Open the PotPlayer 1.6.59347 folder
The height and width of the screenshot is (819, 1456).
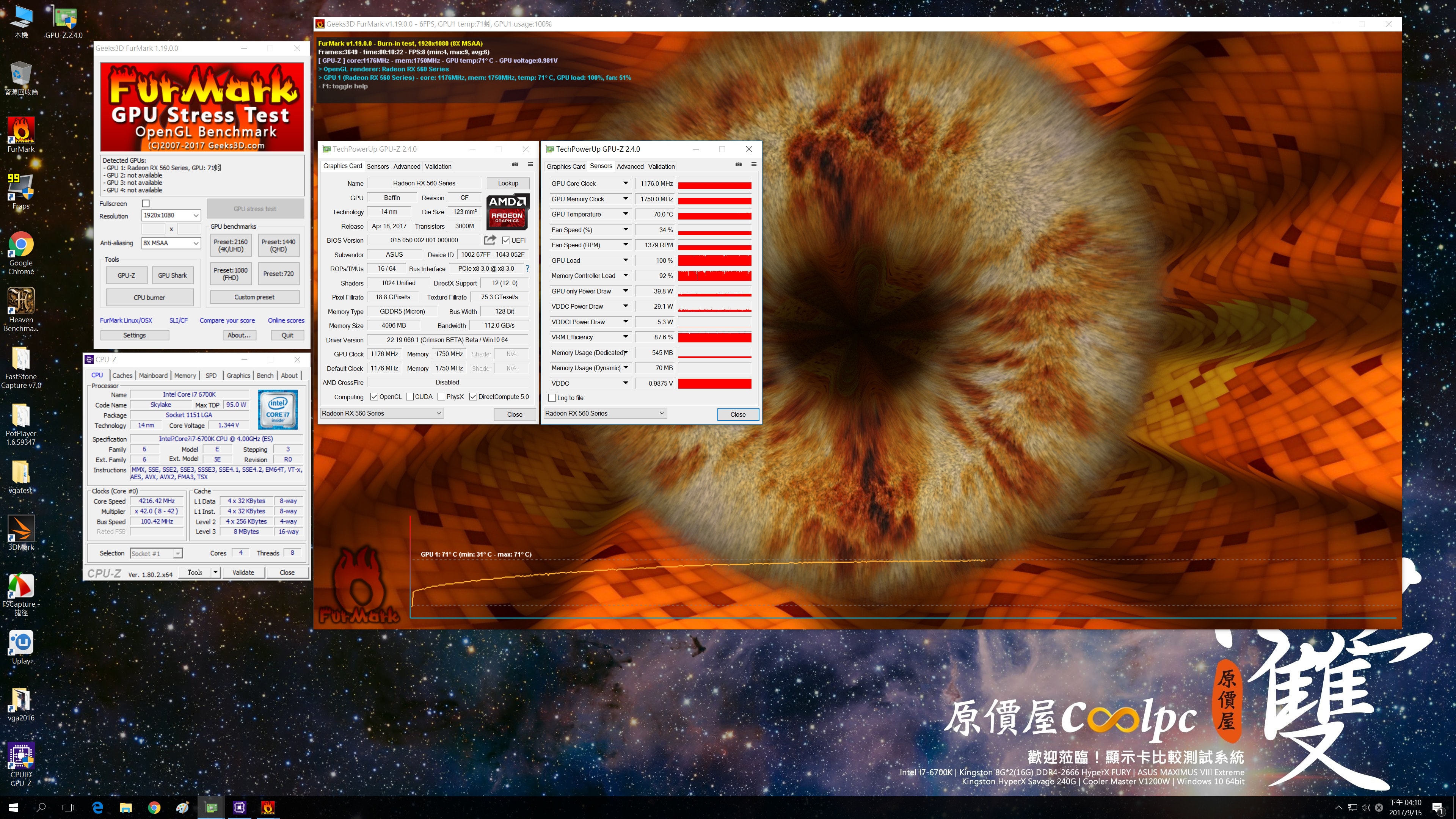click(21, 424)
